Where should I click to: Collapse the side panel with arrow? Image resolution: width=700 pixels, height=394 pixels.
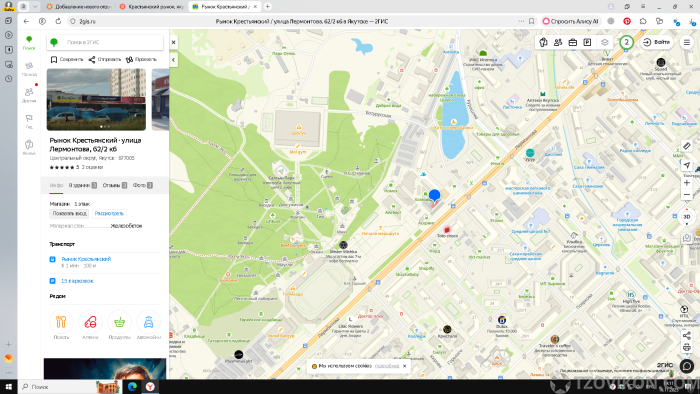click(174, 59)
